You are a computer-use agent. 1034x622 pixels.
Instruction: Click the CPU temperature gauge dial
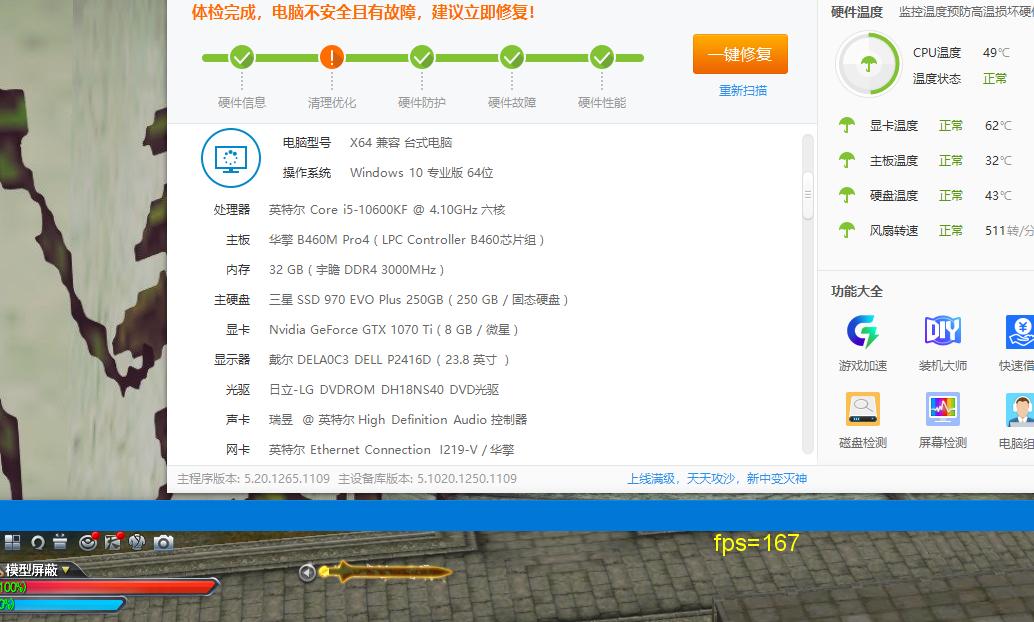click(x=868, y=64)
